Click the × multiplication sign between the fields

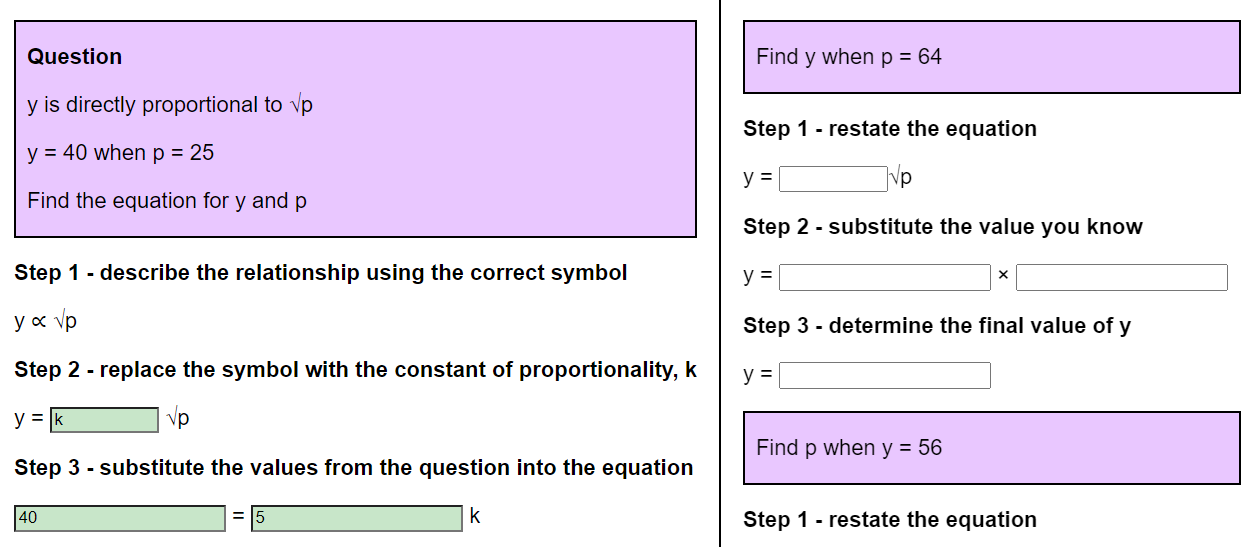point(1003,278)
